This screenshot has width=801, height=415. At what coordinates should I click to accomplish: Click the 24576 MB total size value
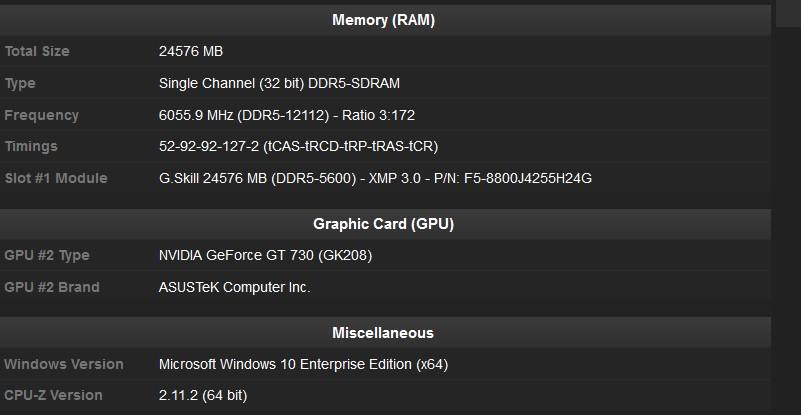(190, 51)
